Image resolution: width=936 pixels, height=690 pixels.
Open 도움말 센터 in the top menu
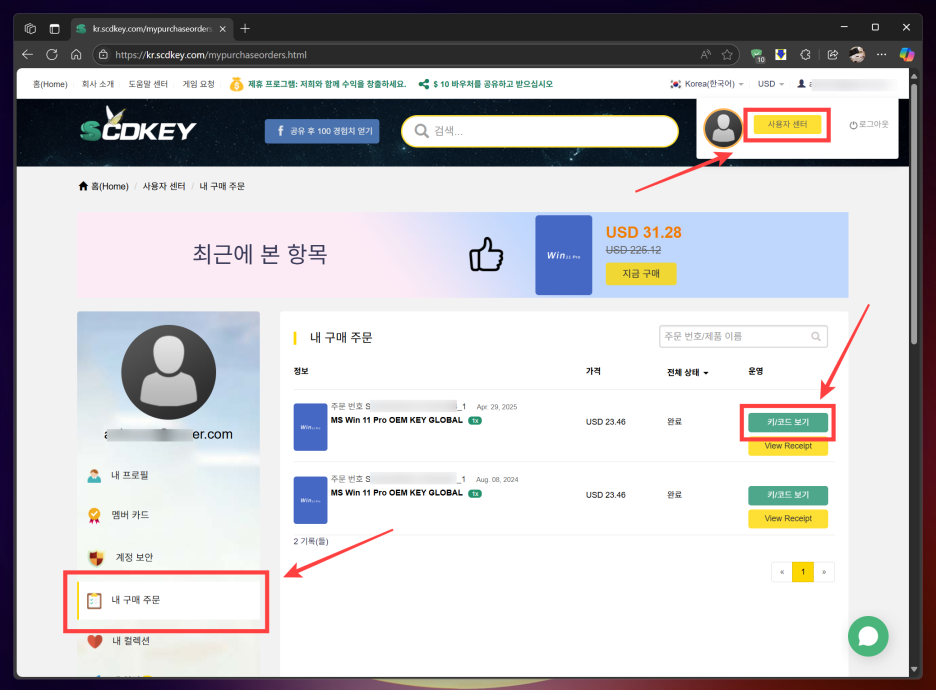point(148,84)
